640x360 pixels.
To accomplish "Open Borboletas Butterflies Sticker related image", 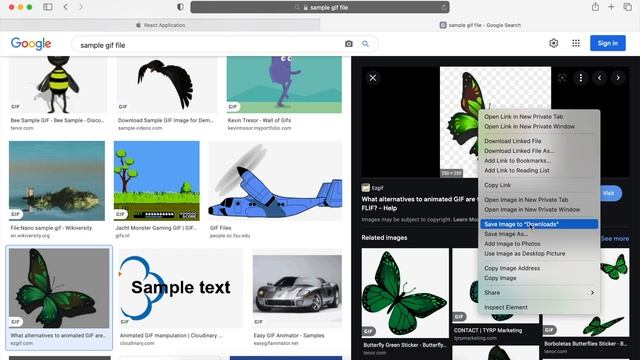I will [586, 293].
